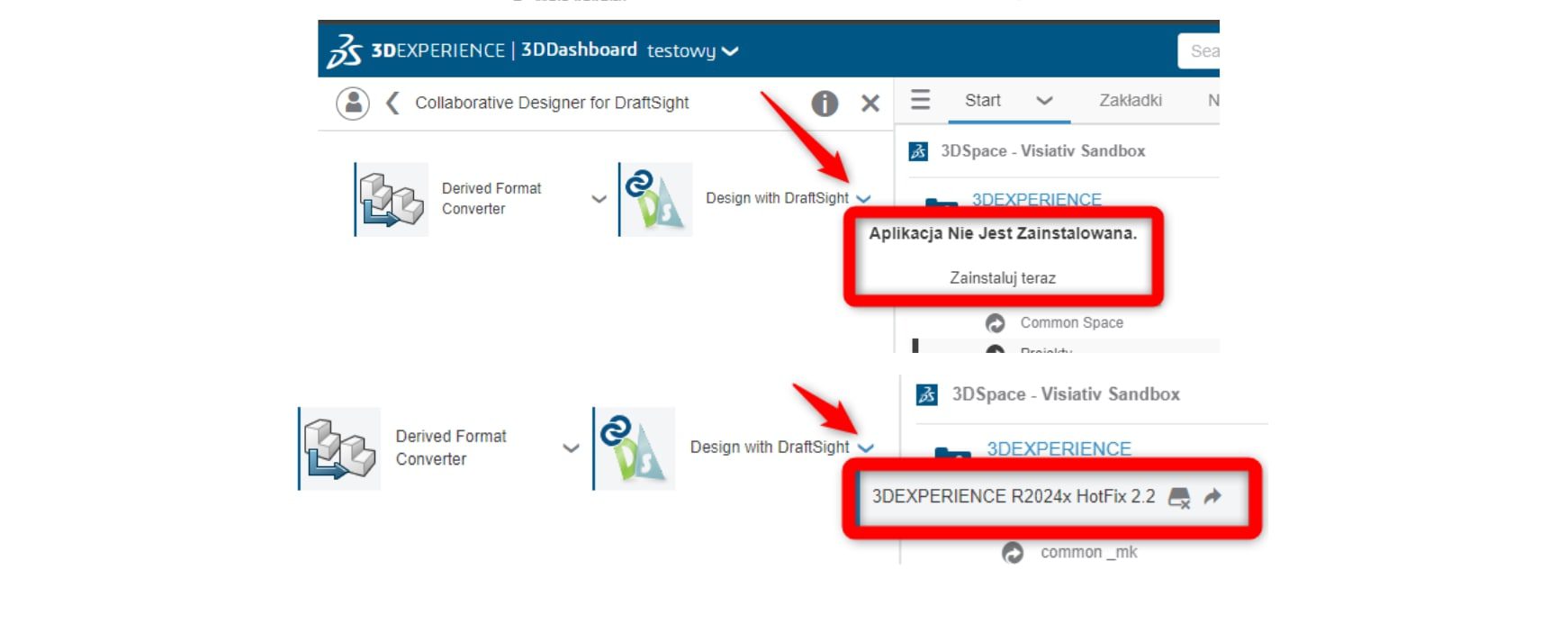
Task: Switch to the Zakładki tab
Action: click(x=1131, y=101)
